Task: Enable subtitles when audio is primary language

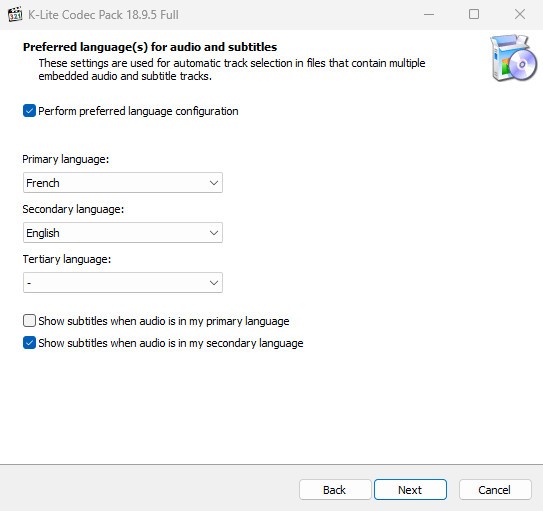Action: point(29,321)
